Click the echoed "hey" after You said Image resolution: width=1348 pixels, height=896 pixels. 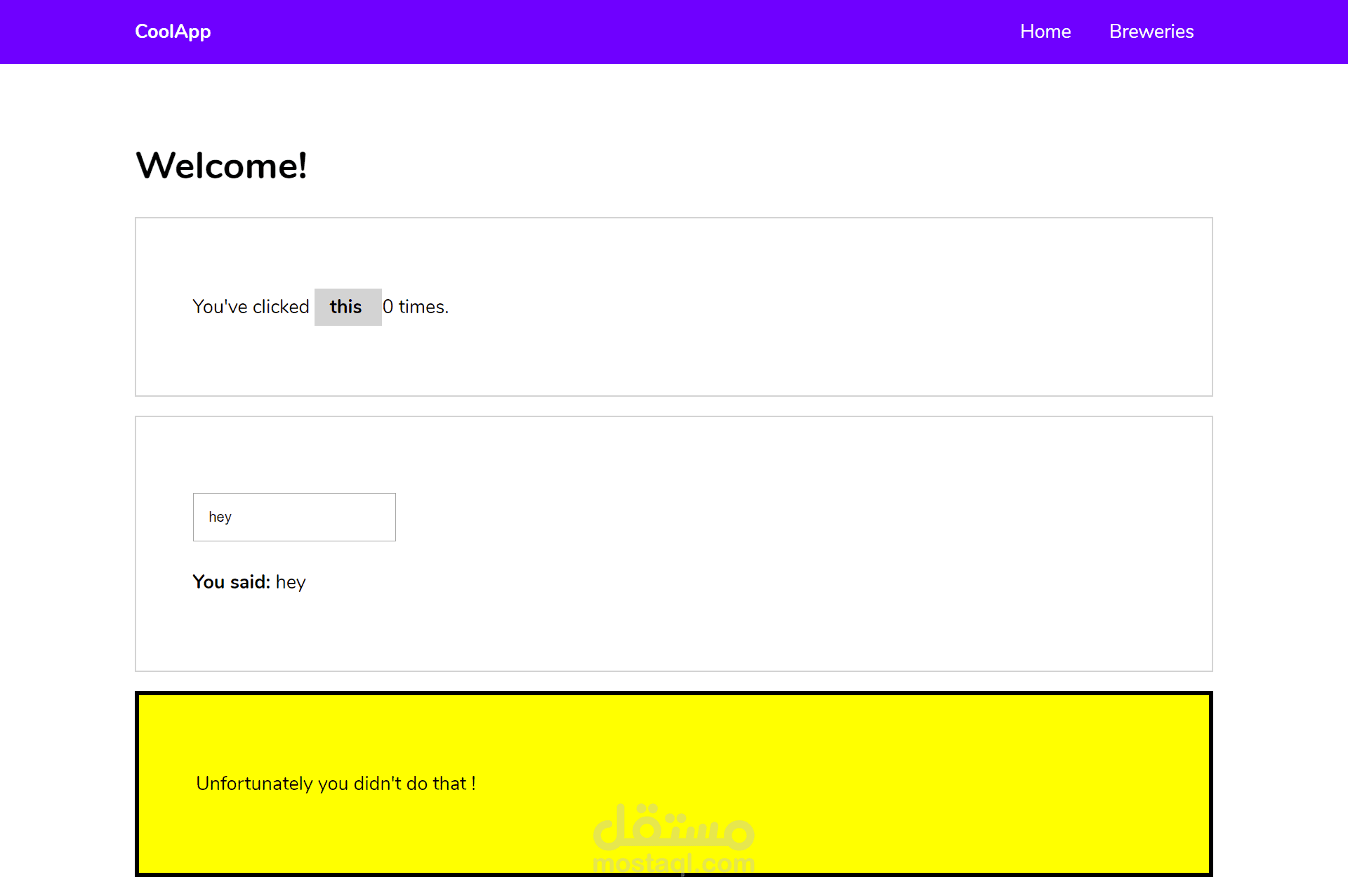click(291, 583)
